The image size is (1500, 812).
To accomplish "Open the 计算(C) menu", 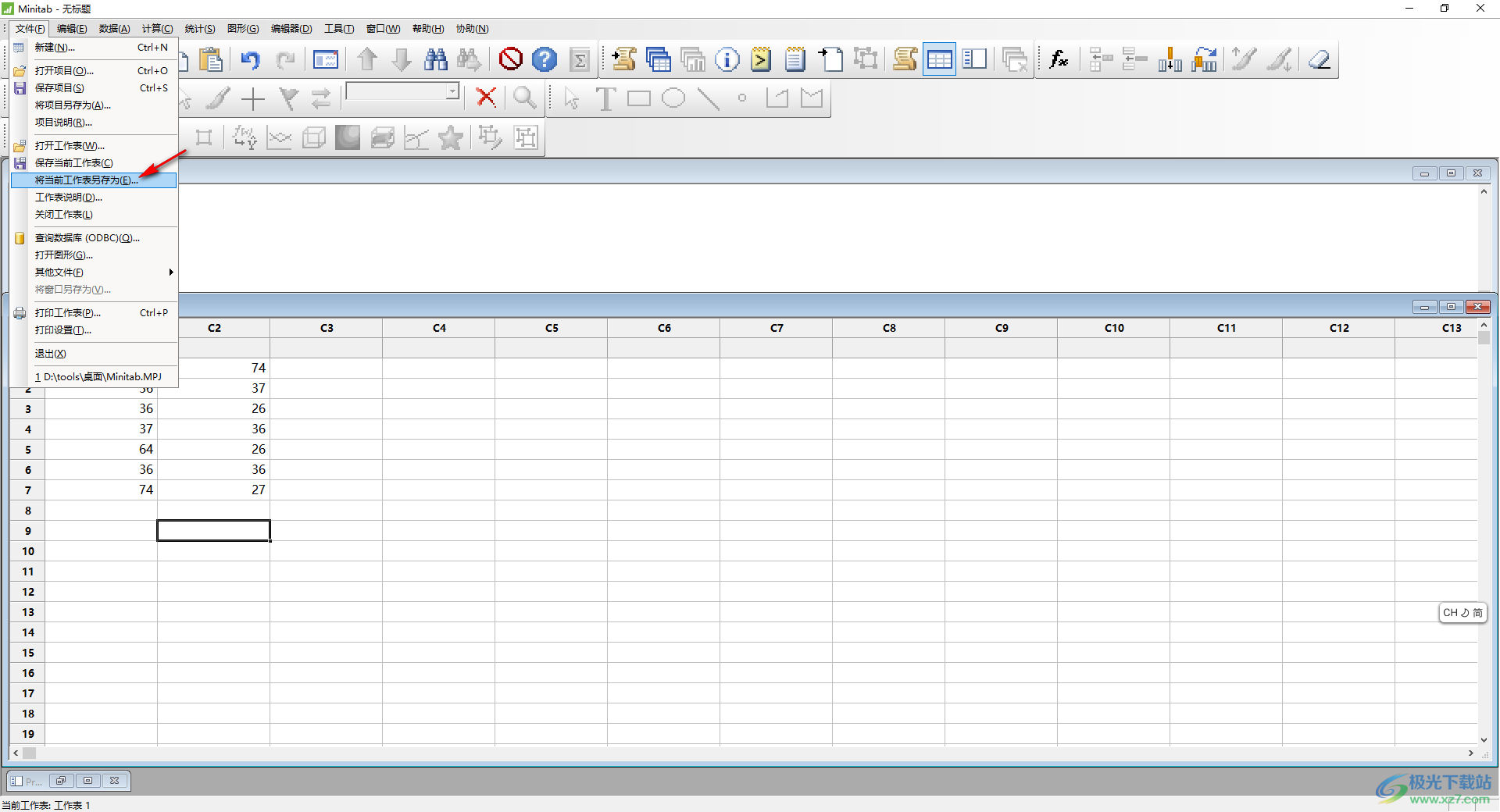I will point(157,29).
